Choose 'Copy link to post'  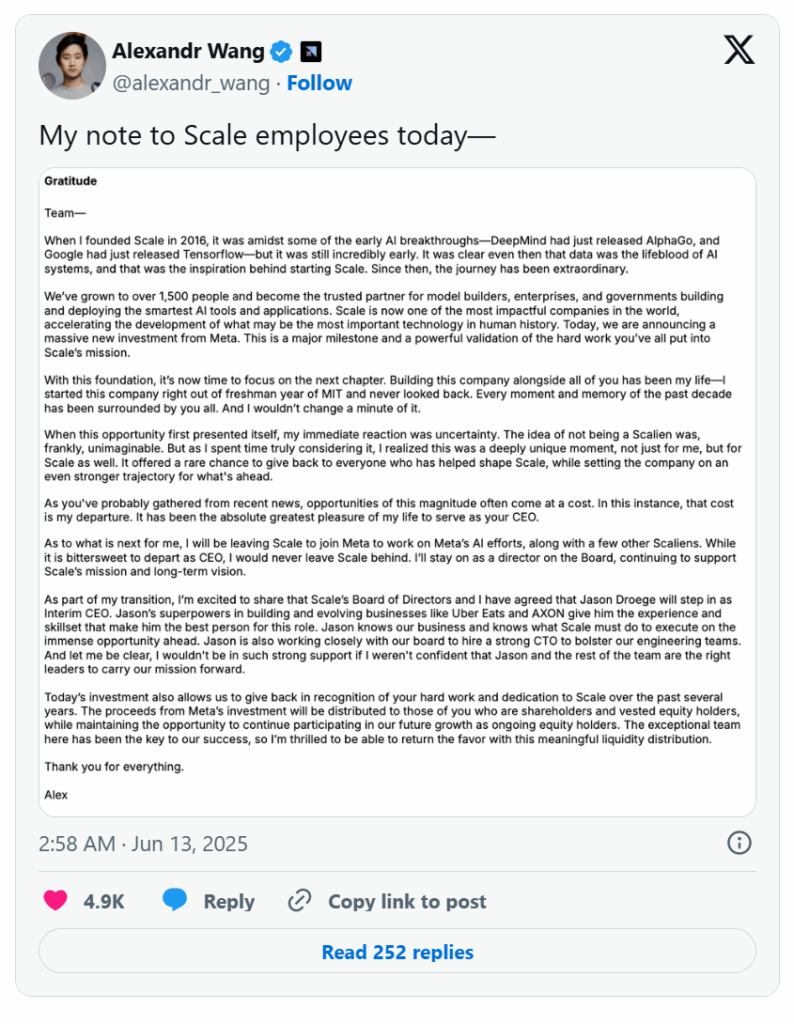(x=407, y=902)
